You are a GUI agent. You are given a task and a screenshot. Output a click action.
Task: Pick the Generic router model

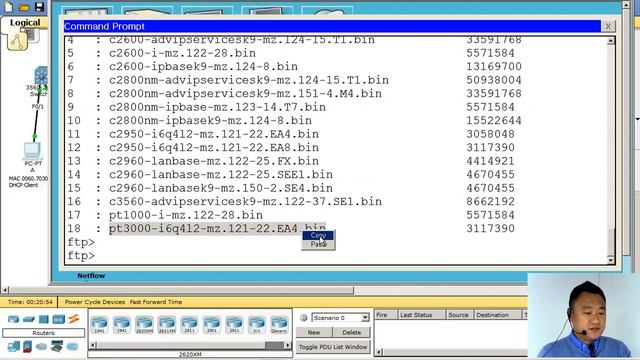click(279, 324)
